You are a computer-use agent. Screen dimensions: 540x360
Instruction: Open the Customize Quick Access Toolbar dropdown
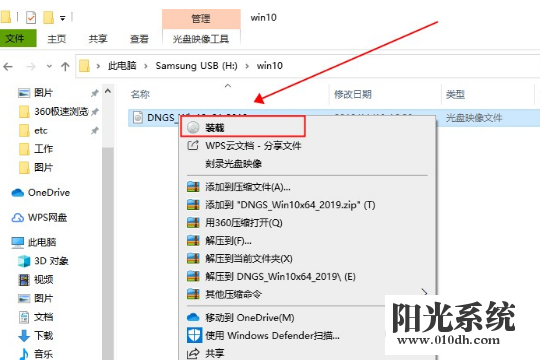tap(63, 18)
